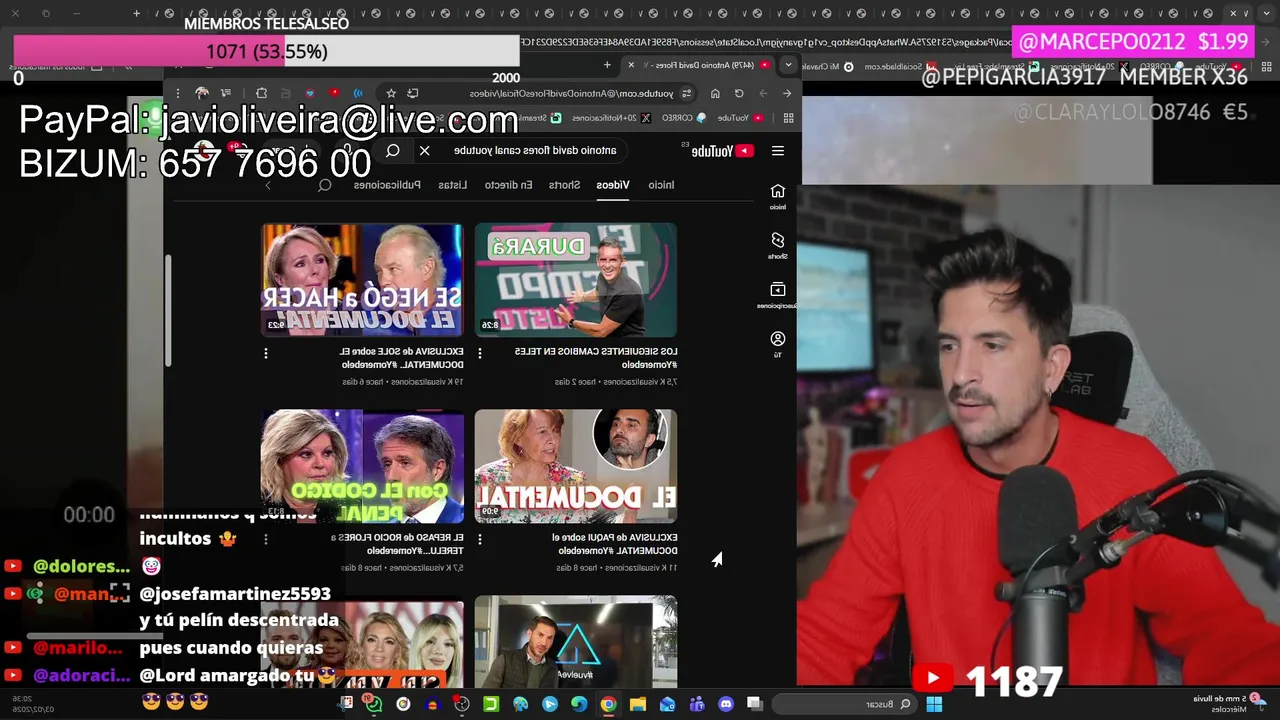The width and height of the screenshot is (1280, 720).
Task: Open Telegram from the taskbar
Action: pyautogui.click(x=550, y=704)
